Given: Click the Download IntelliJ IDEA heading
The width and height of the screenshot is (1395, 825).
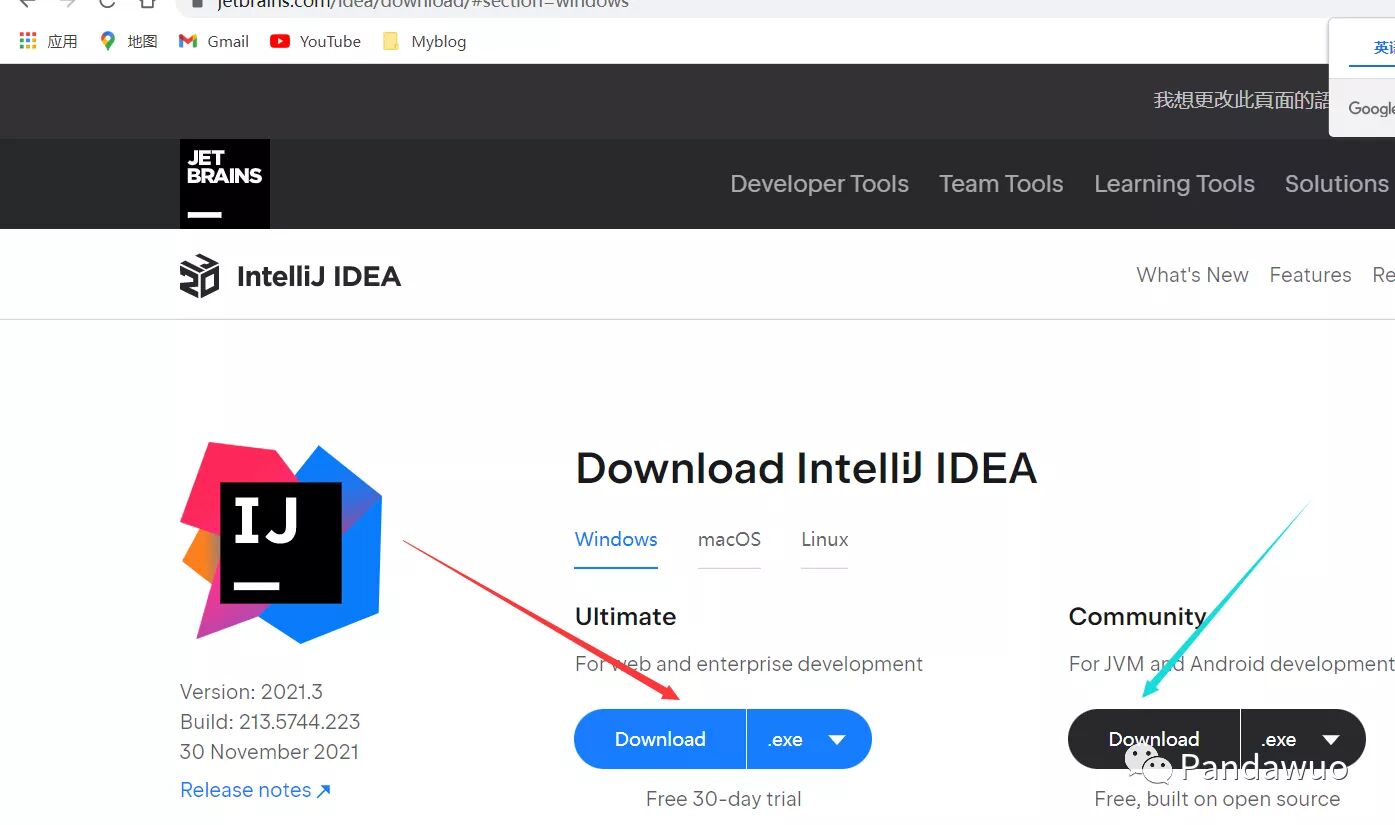Looking at the screenshot, I should [806, 468].
